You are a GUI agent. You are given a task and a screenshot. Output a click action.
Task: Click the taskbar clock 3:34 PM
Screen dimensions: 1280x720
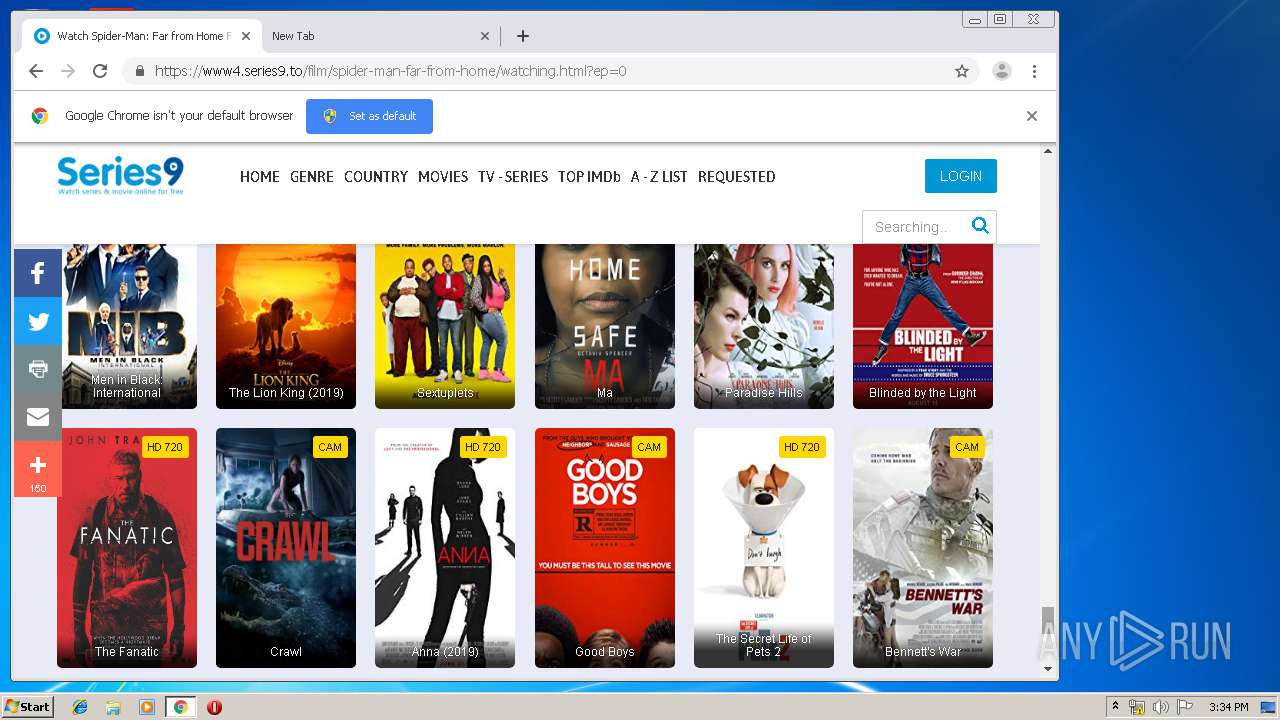click(x=1228, y=707)
